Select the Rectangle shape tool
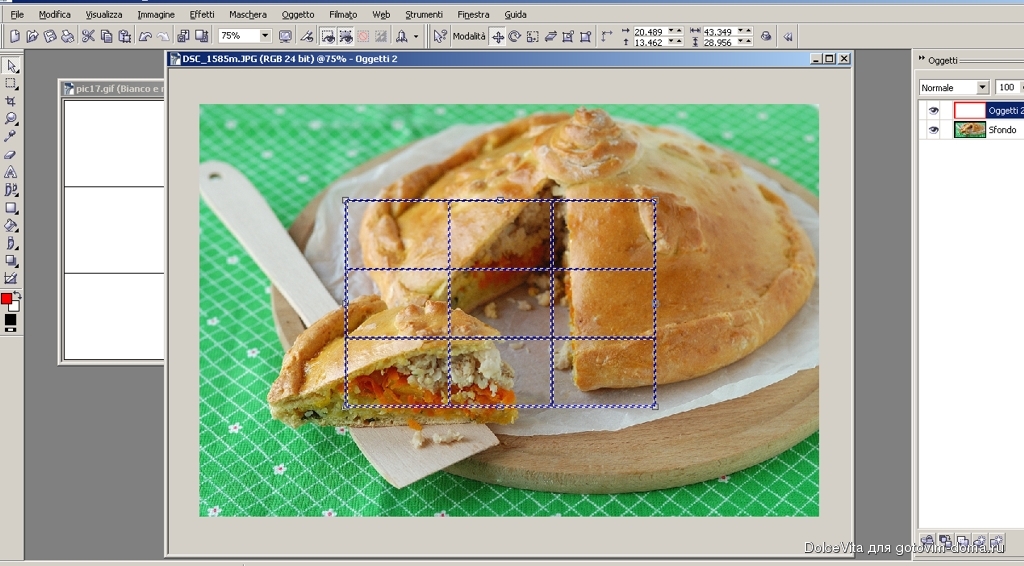This screenshot has height=566, width=1024. pos(11,208)
